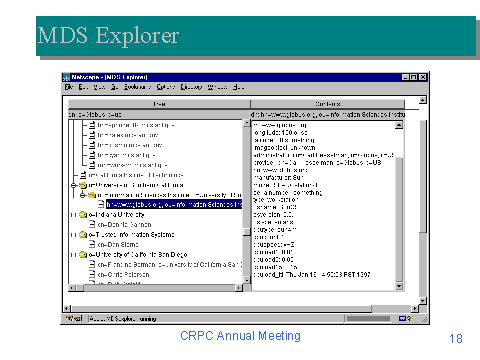480x360 pixels.
Task: Click the document icon beside cn=Dennis Gannon
Action: pyautogui.click(x=92, y=224)
